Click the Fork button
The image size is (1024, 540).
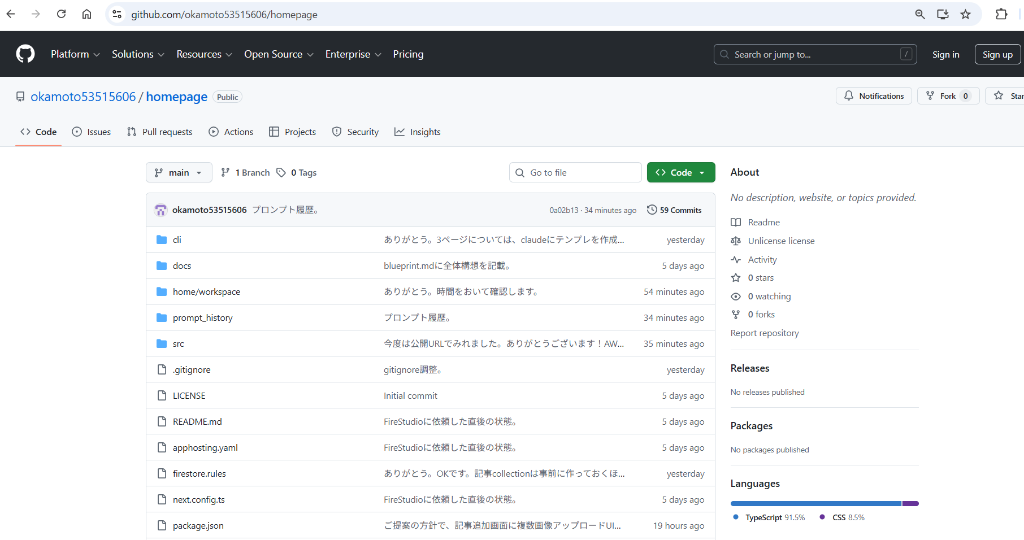coord(948,96)
